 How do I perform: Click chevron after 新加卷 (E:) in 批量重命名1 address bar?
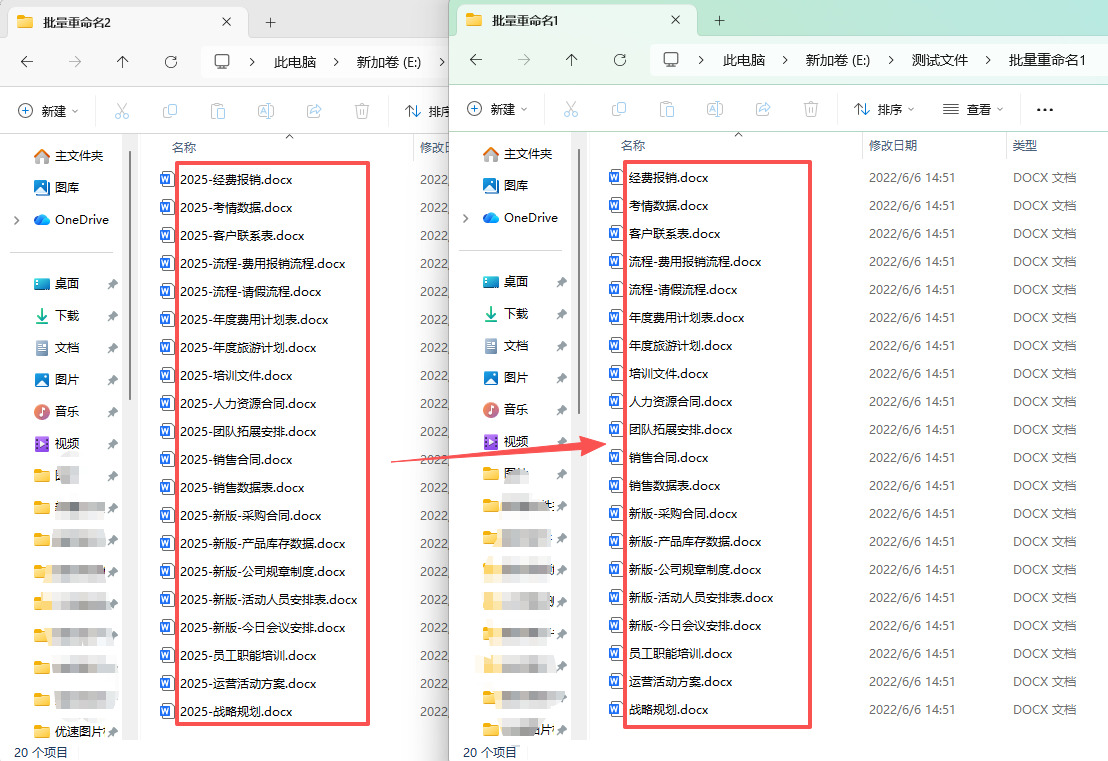pyautogui.click(x=890, y=60)
